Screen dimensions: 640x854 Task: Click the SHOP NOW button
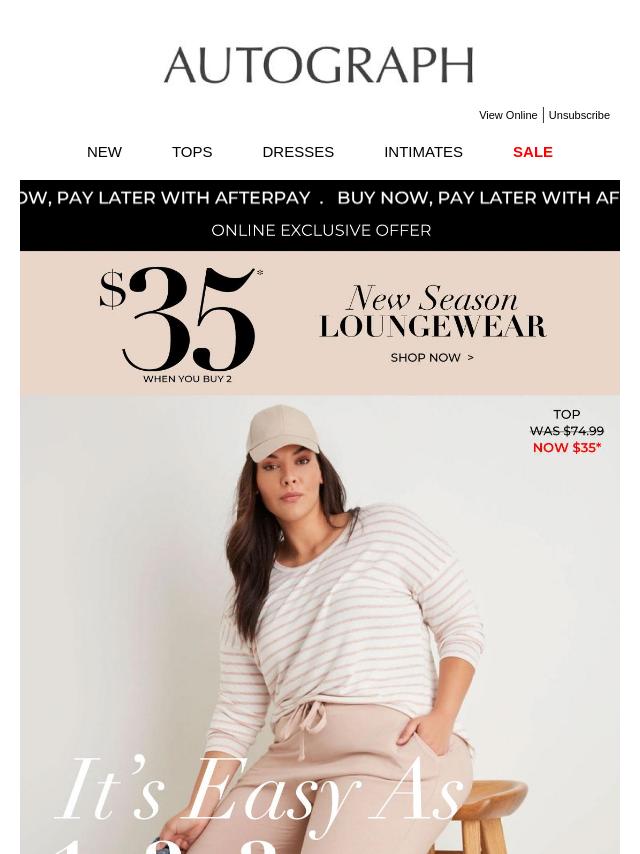(432, 358)
